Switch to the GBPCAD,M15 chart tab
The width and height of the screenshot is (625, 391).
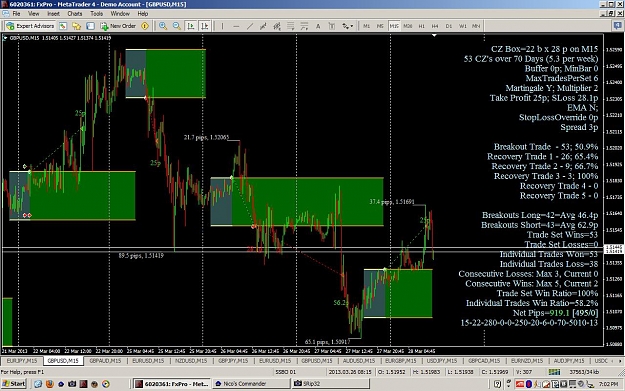click(x=484, y=361)
